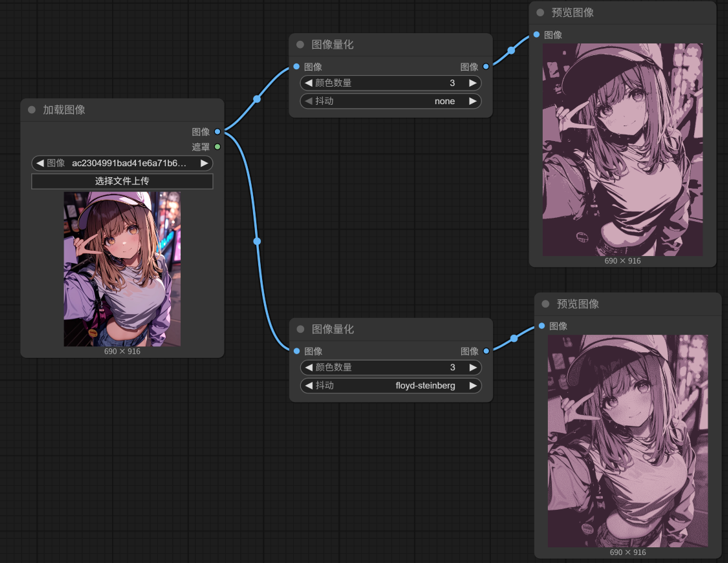Switch 抖动 none to previous option
728x563 pixels.
[x=309, y=101]
